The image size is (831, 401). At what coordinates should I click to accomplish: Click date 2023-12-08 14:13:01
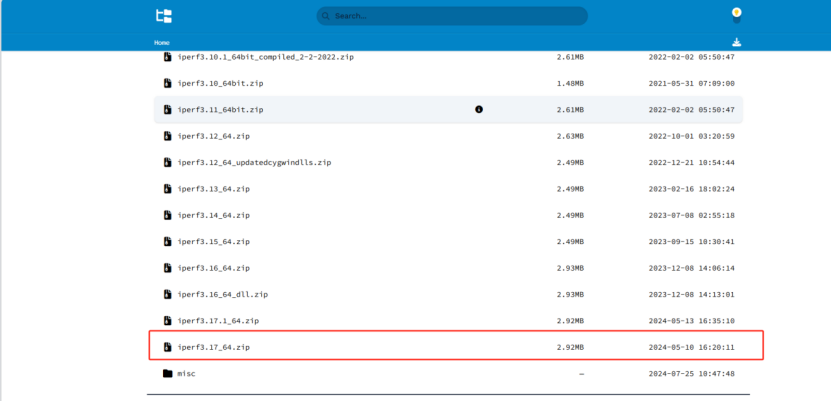coord(692,294)
